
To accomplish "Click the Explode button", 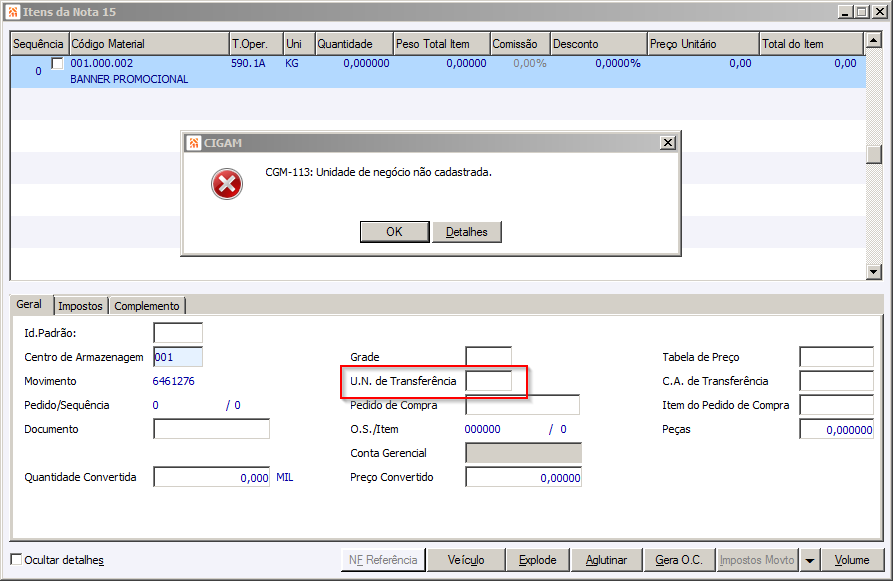I will (538, 560).
